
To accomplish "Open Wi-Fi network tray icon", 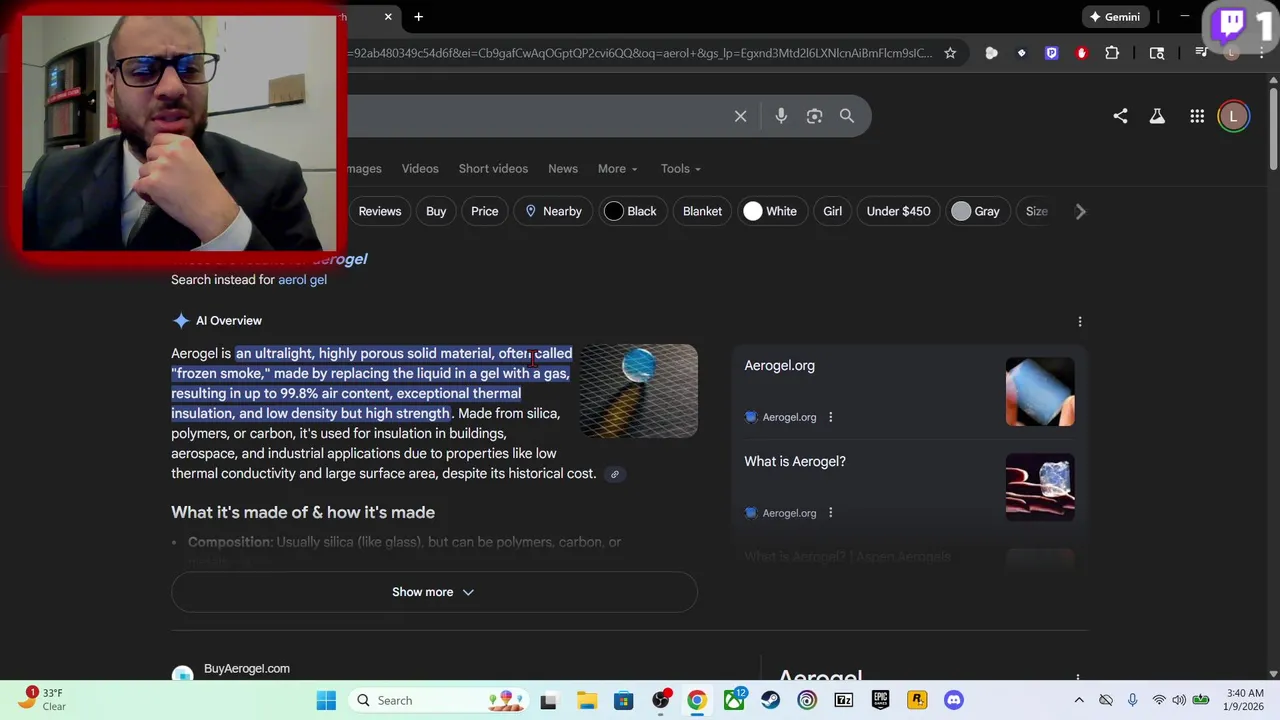I will pos(1159,700).
